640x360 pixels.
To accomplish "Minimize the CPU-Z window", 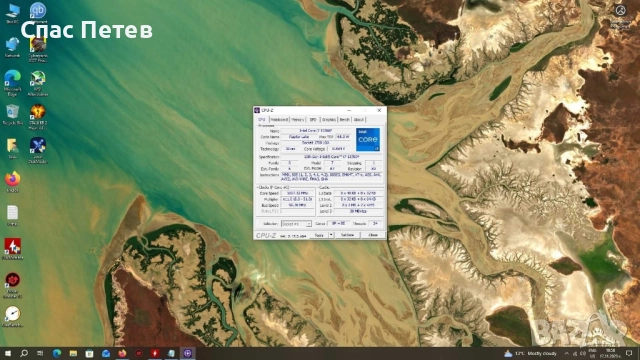I will (349, 110).
